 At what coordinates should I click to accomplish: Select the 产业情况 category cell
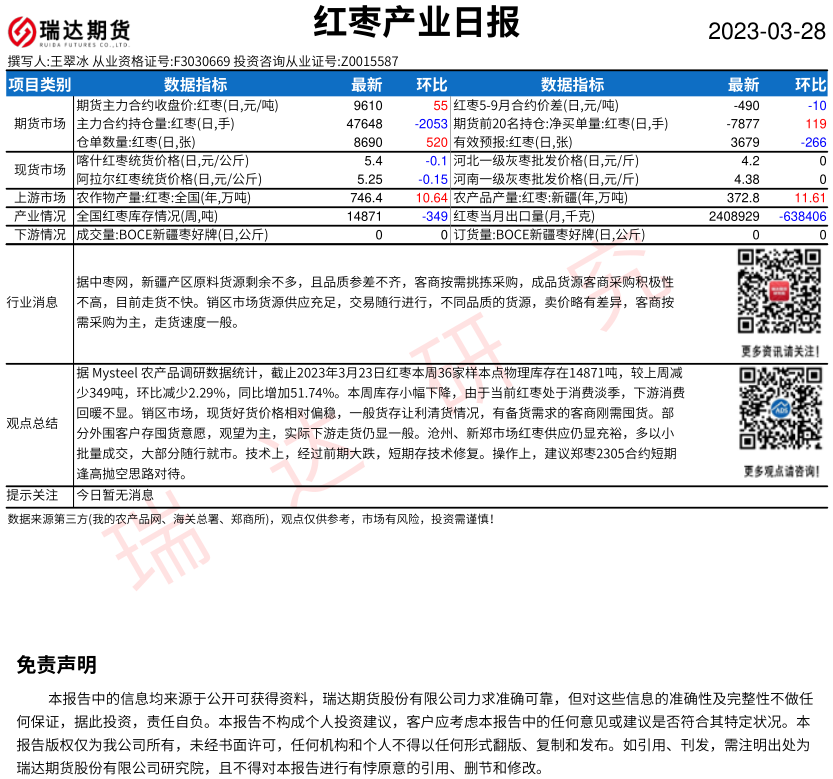coord(39,216)
